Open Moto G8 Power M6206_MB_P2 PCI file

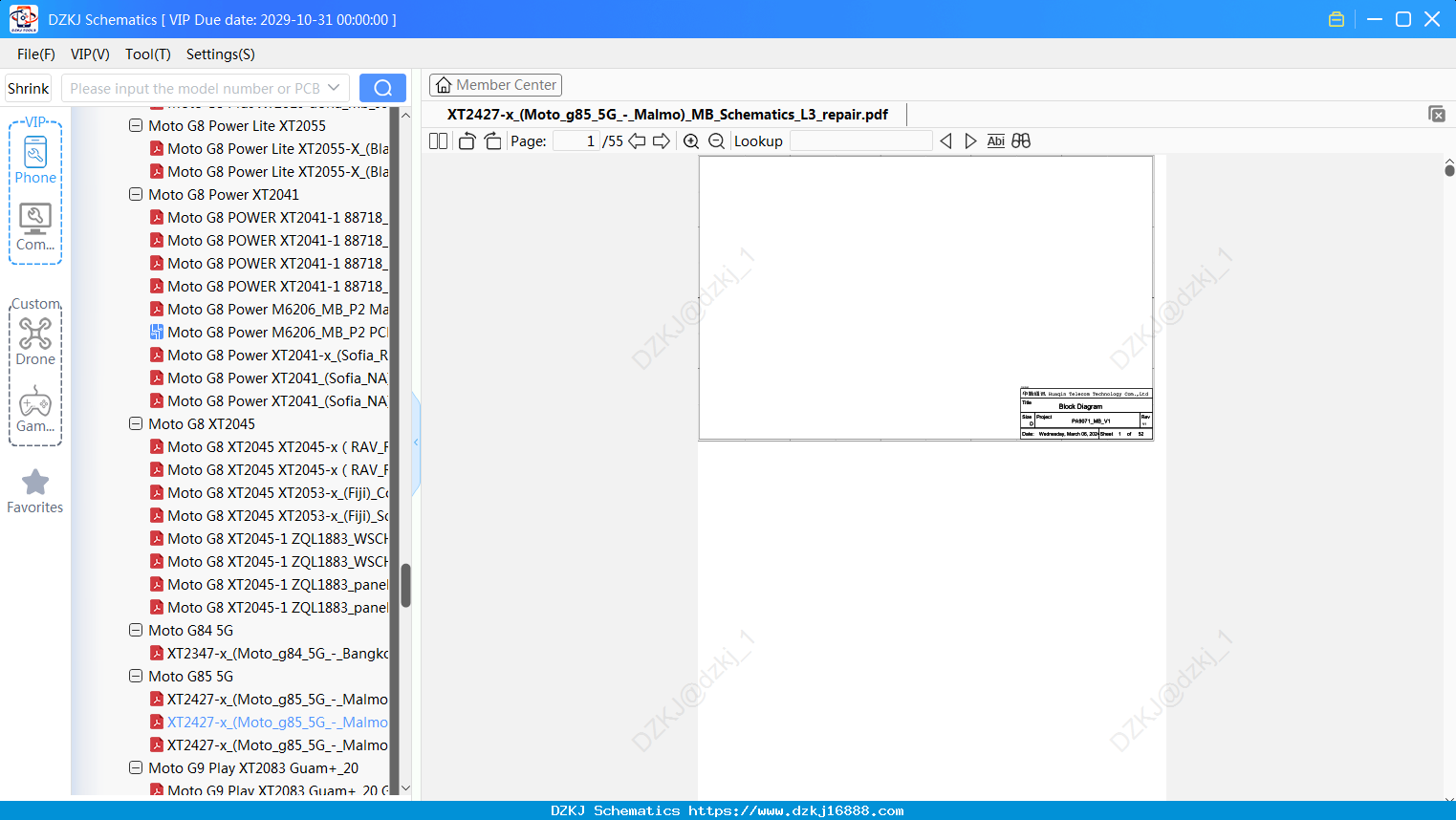[269, 333]
